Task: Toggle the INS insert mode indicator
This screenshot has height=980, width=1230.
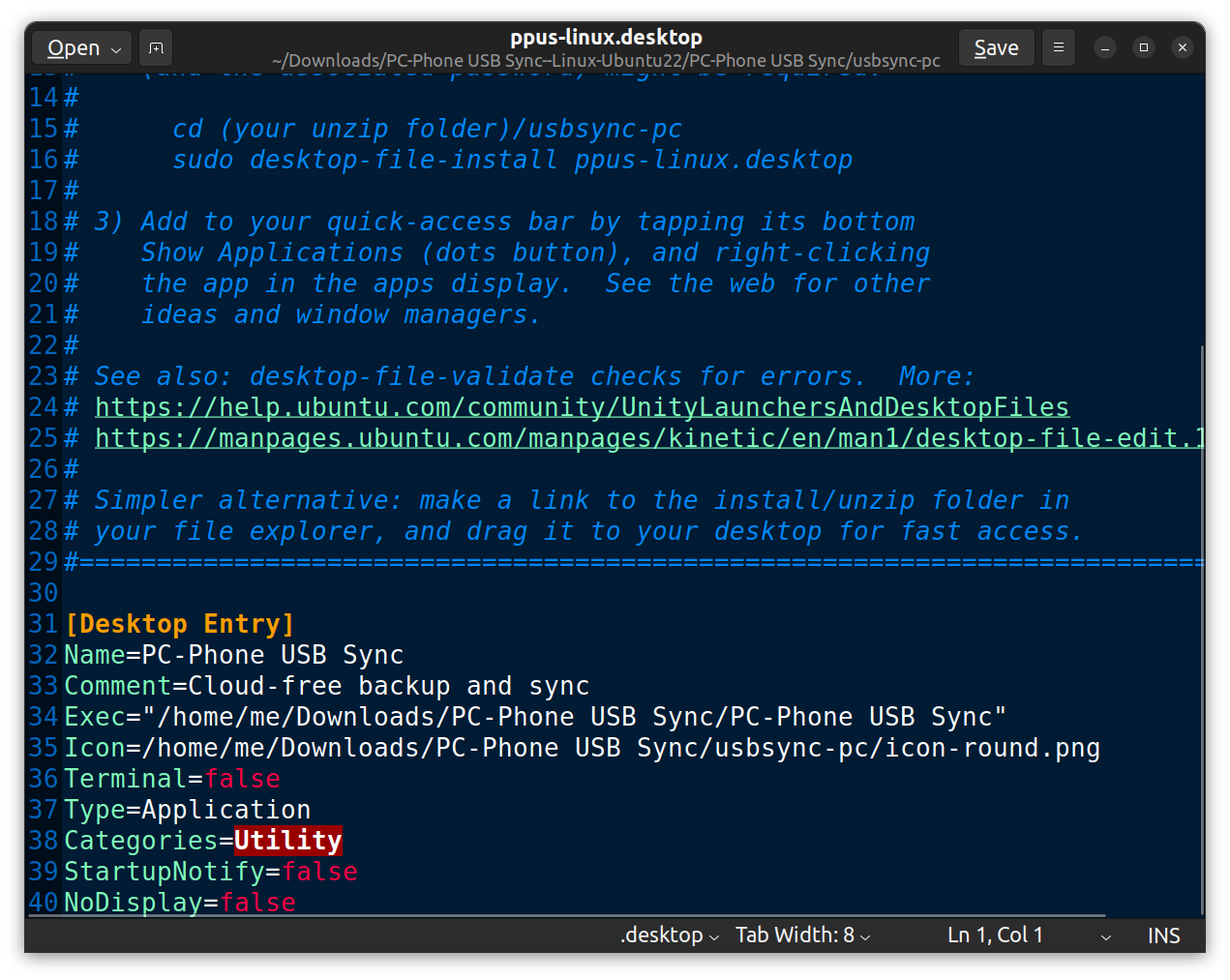Action: [1163, 935]
